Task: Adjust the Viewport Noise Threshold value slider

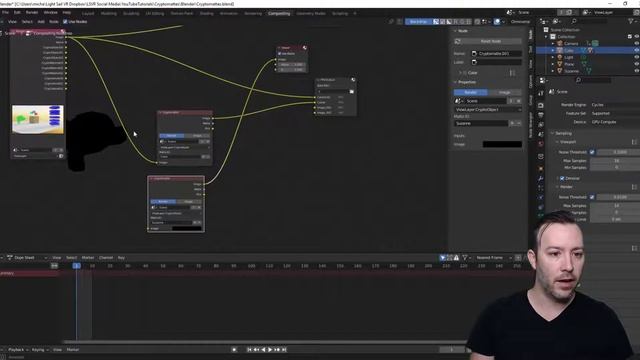Action: pyautogui.click(x=618, y=152)
